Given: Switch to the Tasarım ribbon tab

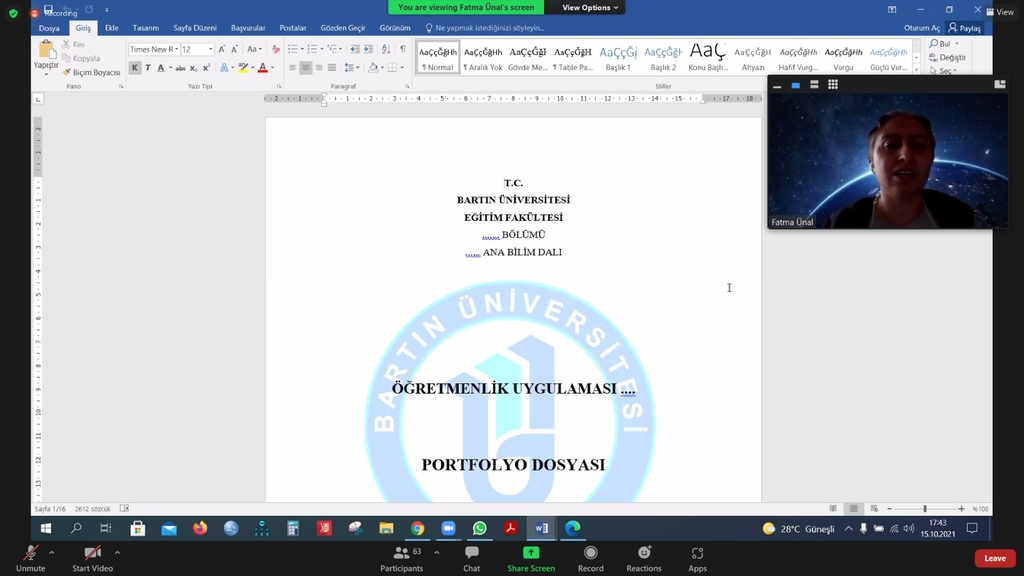Looking at the screenshot, I should tap(146, 28).
